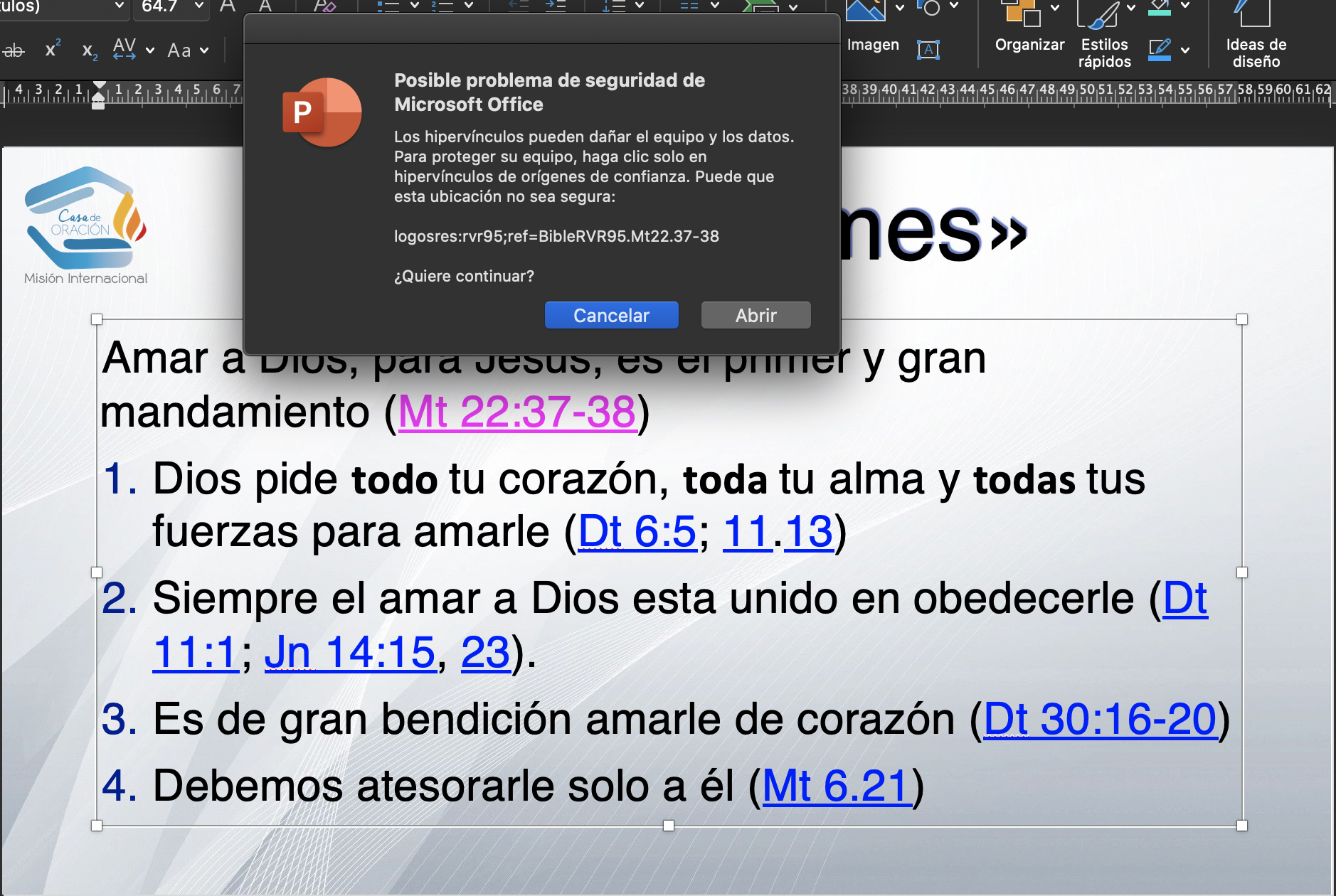Click the logosres URL text in dialog
The width and height of the screenshot is (1336, 896).
pyautogui.click(x=556, y=236)
